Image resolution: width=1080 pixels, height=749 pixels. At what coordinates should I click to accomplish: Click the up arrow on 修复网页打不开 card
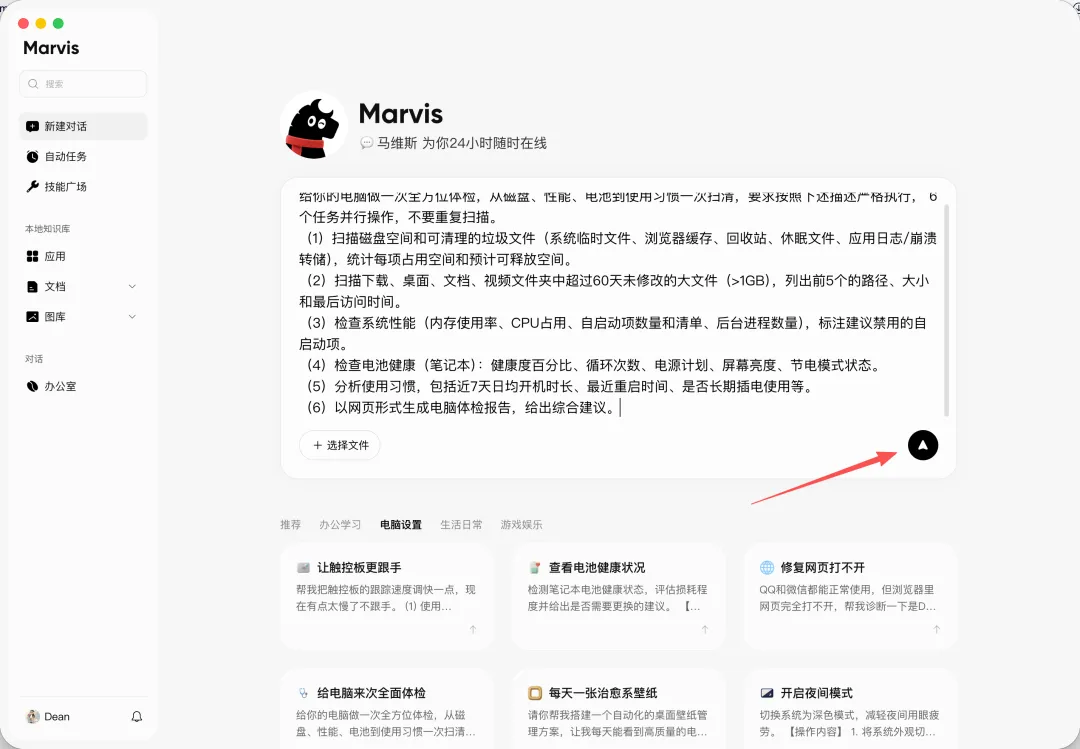[x=937, y=629]
